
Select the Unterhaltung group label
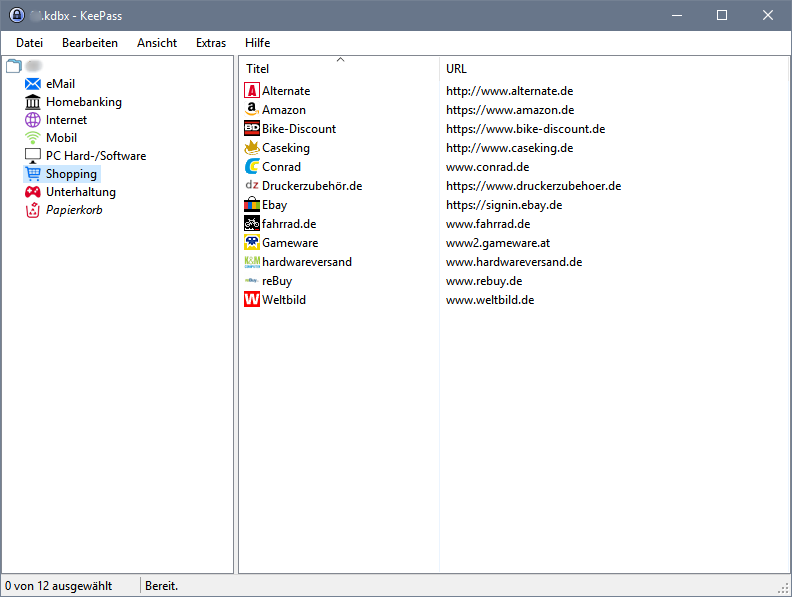pos(81,192)
